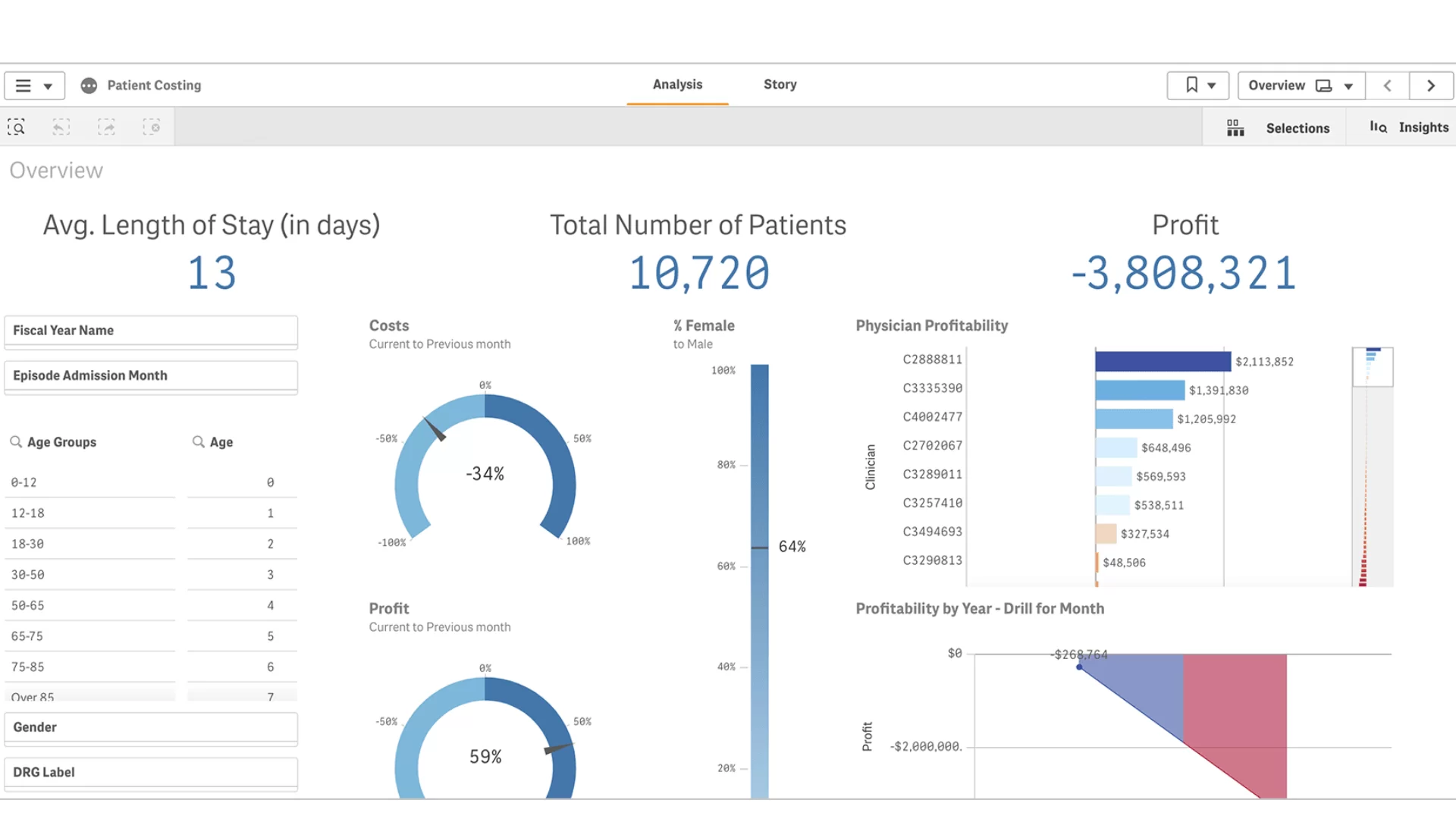Open smart search with the magnifier icon
The height and width of the screenshot is (819, 1456).
pos(17,127)
